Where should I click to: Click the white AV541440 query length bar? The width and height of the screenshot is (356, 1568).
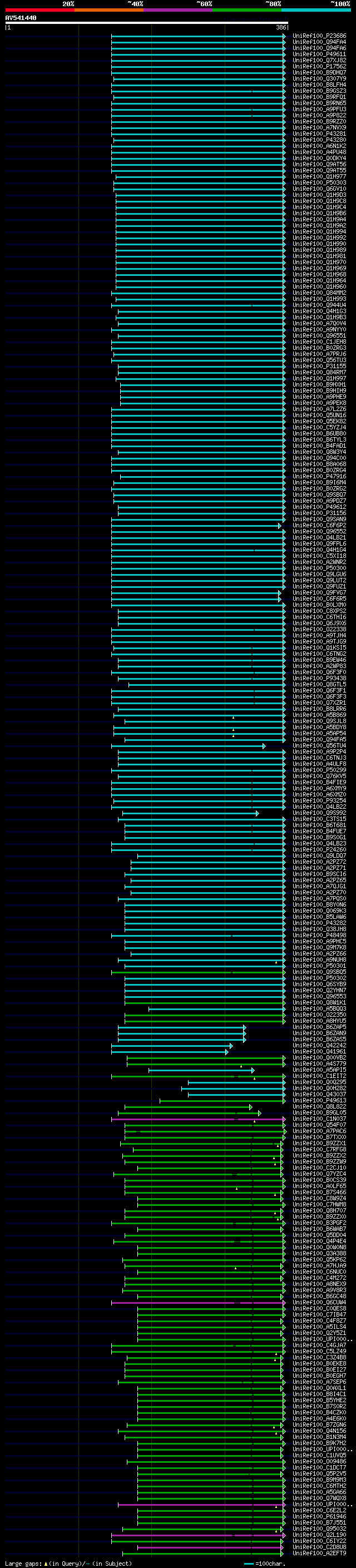click(147, 23)
